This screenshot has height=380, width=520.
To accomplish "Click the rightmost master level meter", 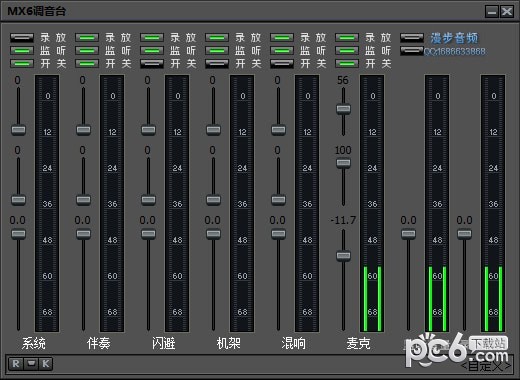I will click(x=493, y=203).
